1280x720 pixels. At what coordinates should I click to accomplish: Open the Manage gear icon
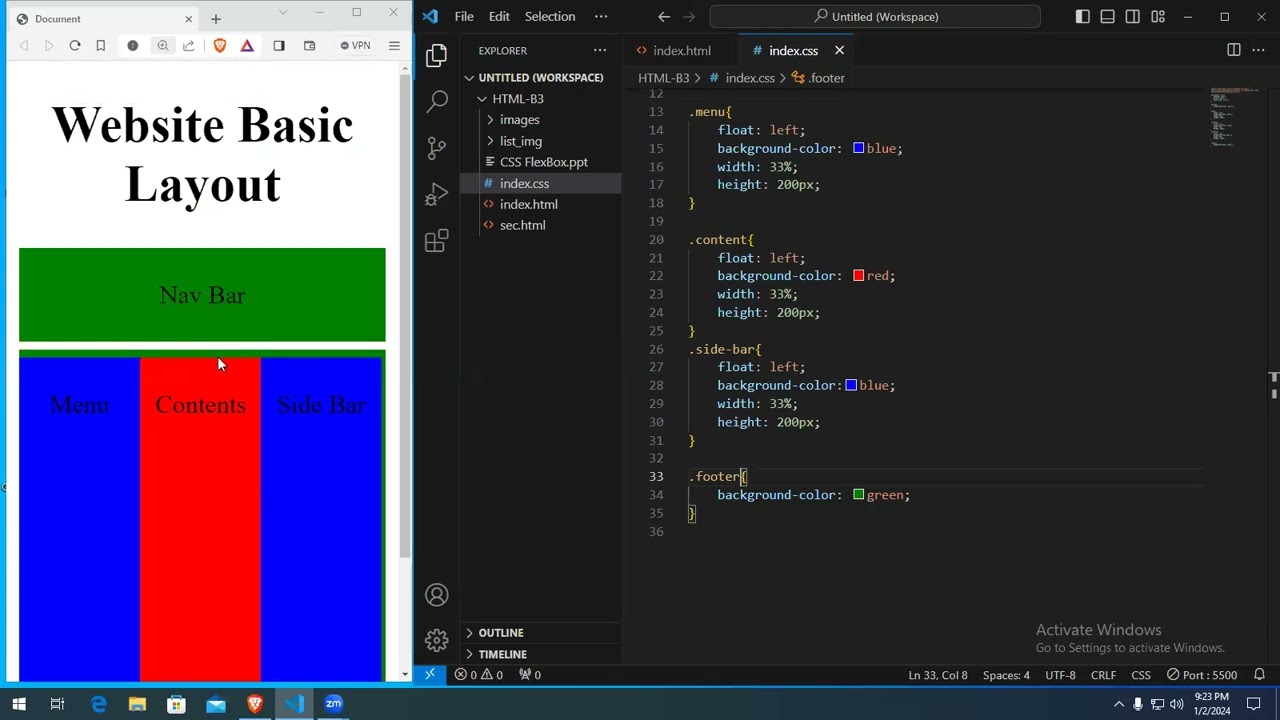(436, 640)
